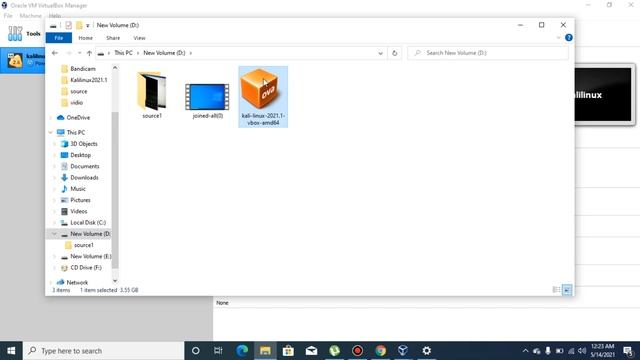Click New Volume (D:) in address breadcrumb
This screenshot has height=360, width=640.
164,53
